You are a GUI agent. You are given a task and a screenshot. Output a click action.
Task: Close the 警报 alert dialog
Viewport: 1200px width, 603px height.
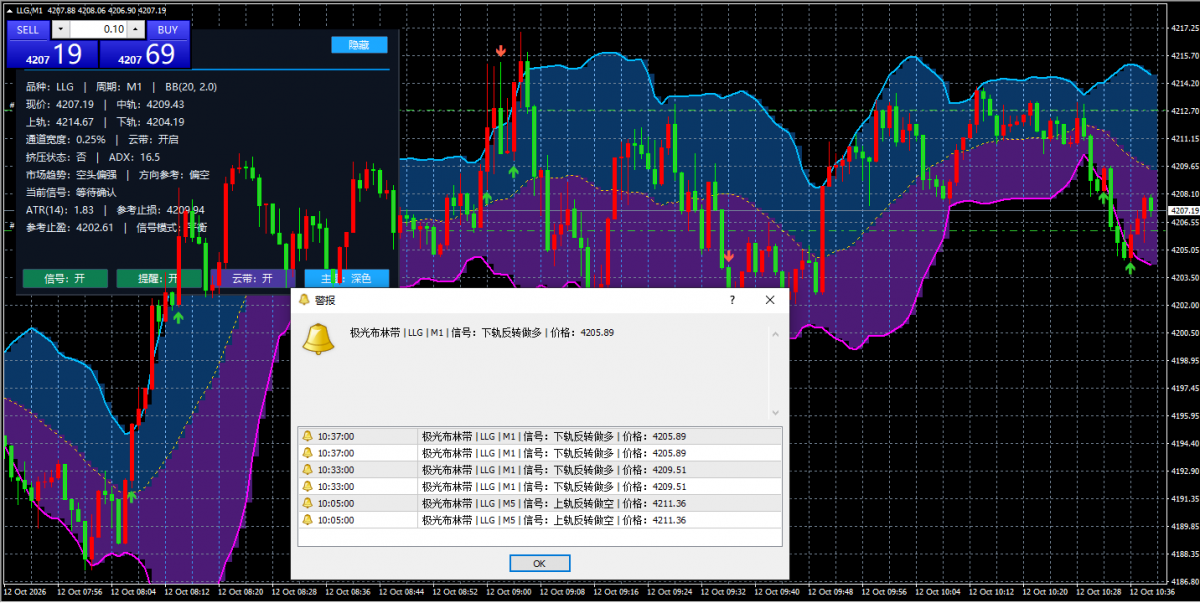770,300
